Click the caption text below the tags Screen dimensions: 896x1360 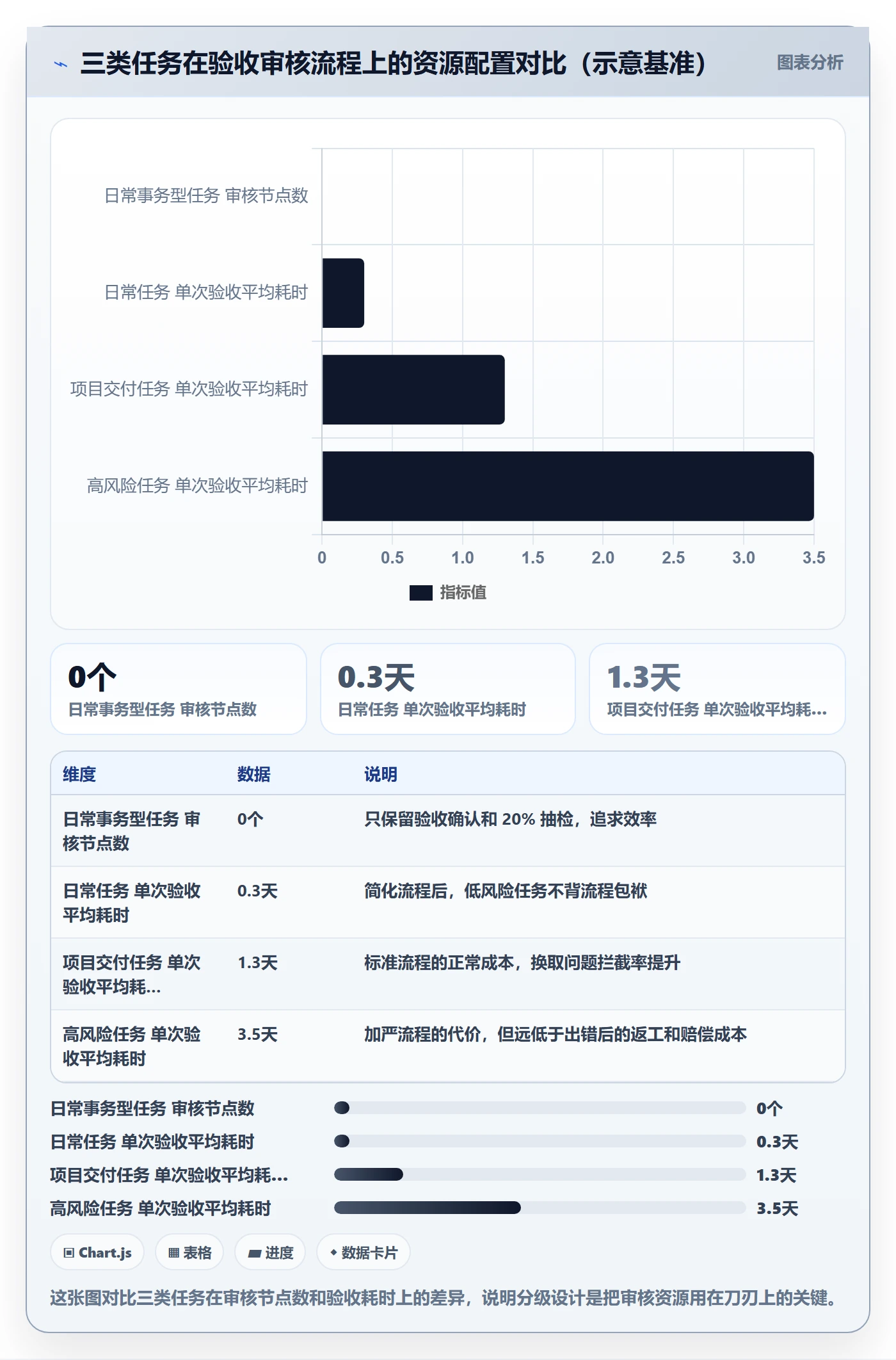coord(444,1298)
